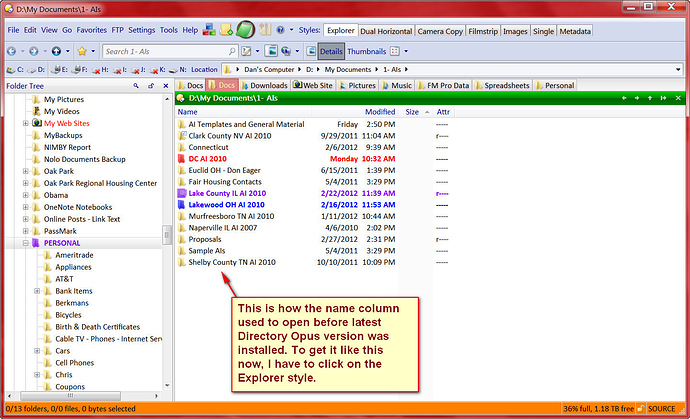Image resolution: width=690 pixels, height=419 pixels.
Task: Click the Folder Tree search magnifier icon
Action: [x=136, y=86]
